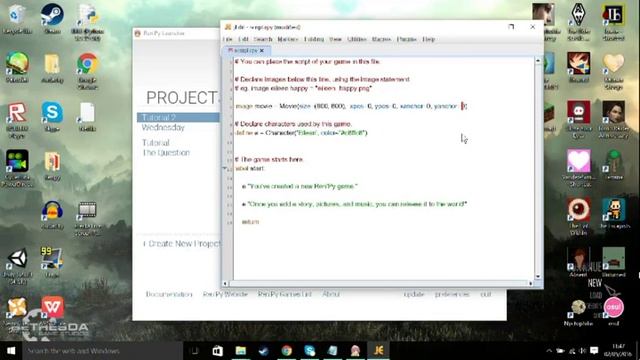Screen dimensions: 640x360
Task: Click the taskbar search field
Action: tap(102, 351)
